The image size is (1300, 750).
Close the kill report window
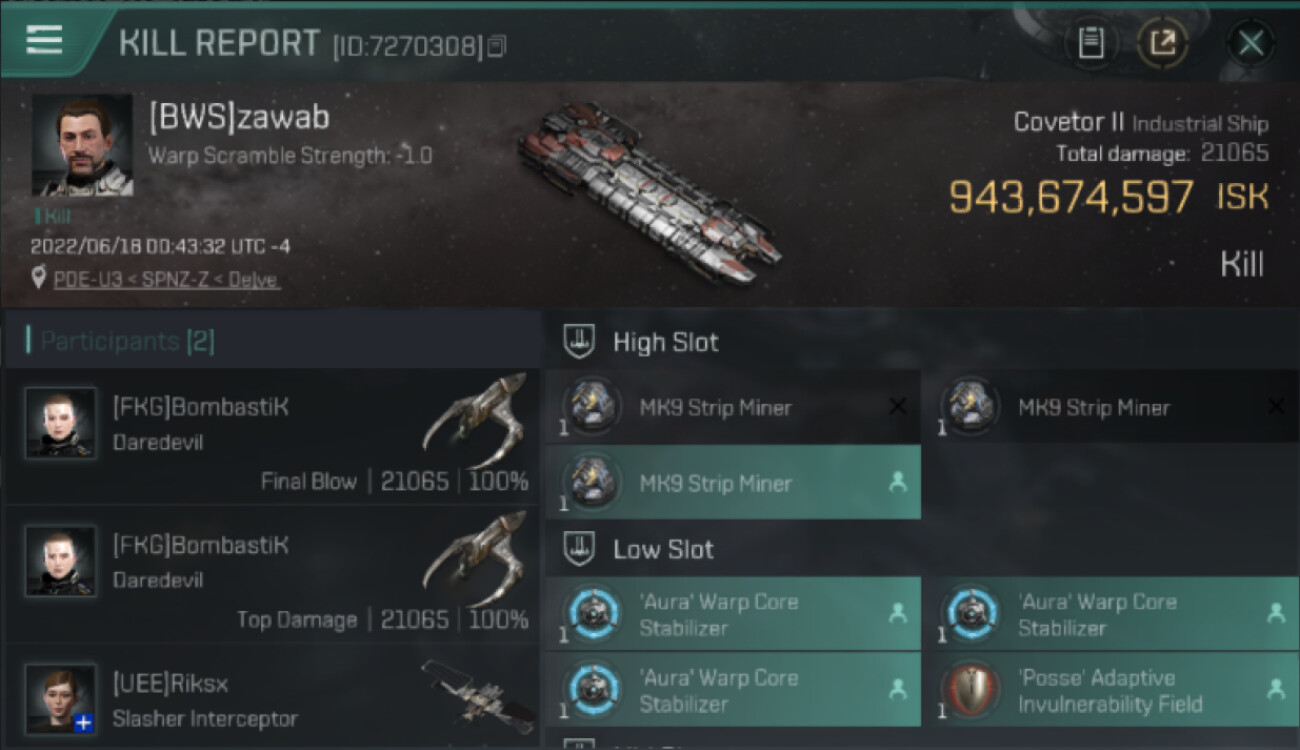click(x=1250, y=43)
